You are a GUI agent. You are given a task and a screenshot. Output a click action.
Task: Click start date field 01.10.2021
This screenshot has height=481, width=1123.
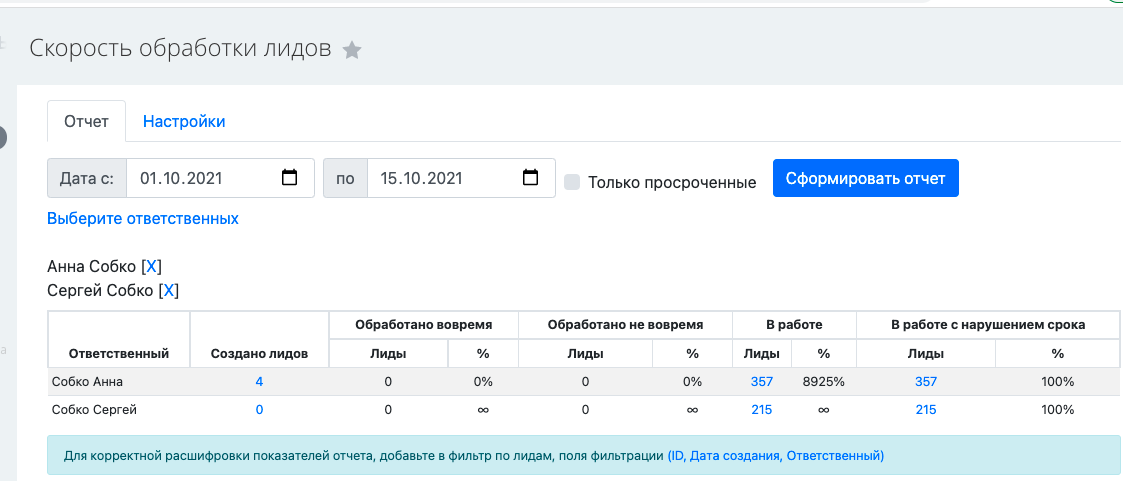click(200, 179)
